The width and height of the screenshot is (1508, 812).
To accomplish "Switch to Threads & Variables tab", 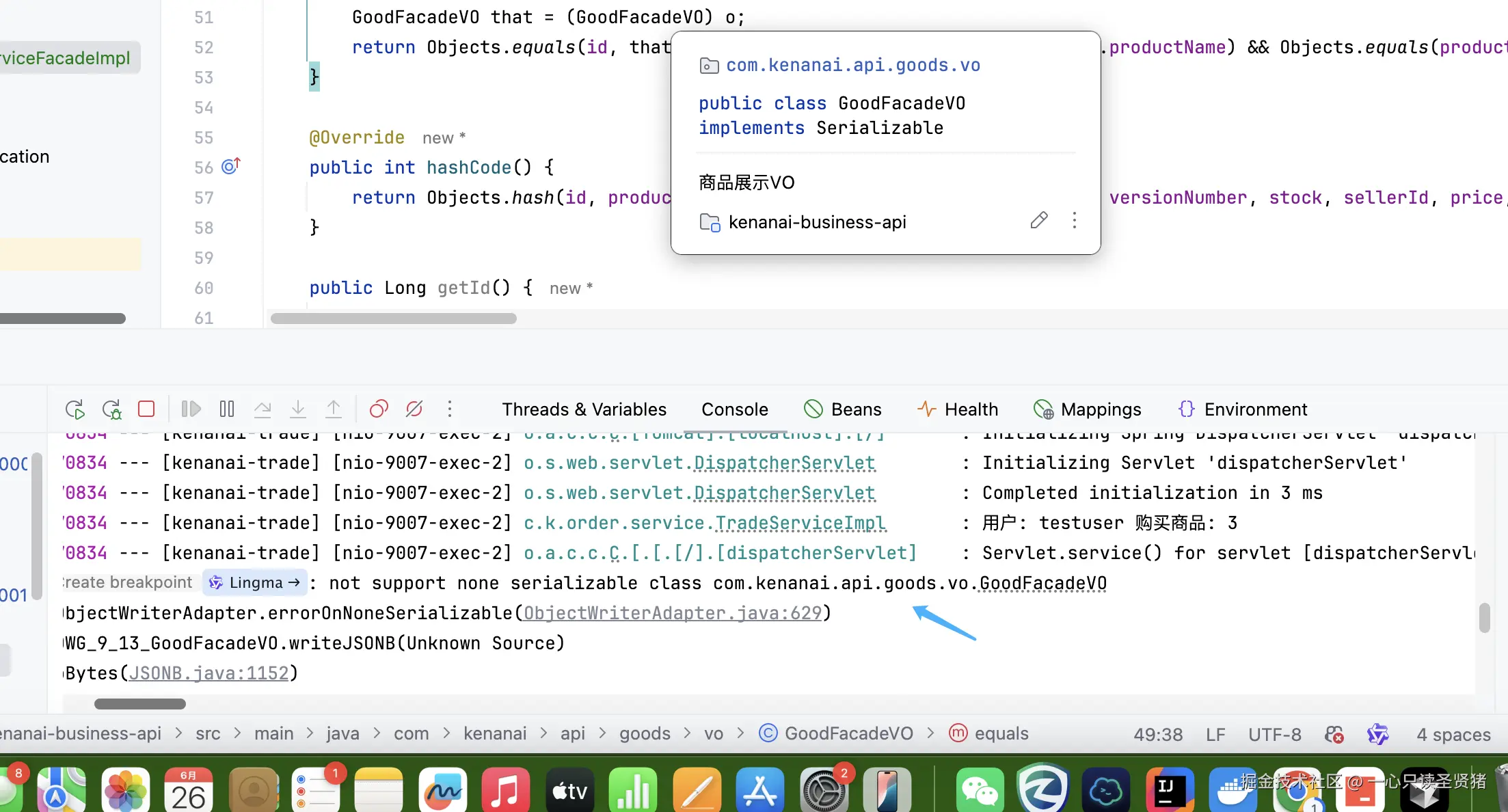I will (x=584, y=409).
